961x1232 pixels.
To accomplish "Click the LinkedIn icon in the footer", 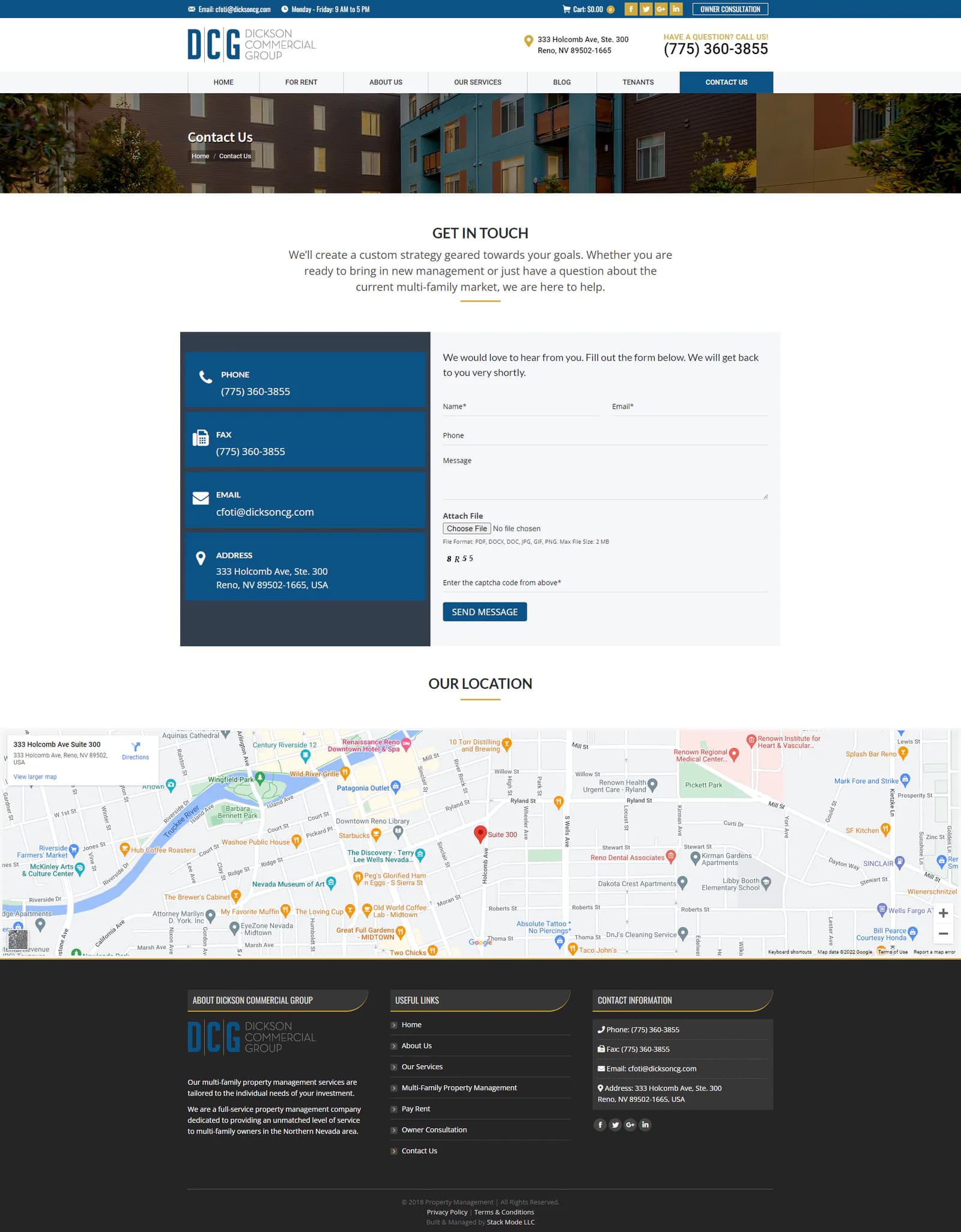I will click(645, 1124).
